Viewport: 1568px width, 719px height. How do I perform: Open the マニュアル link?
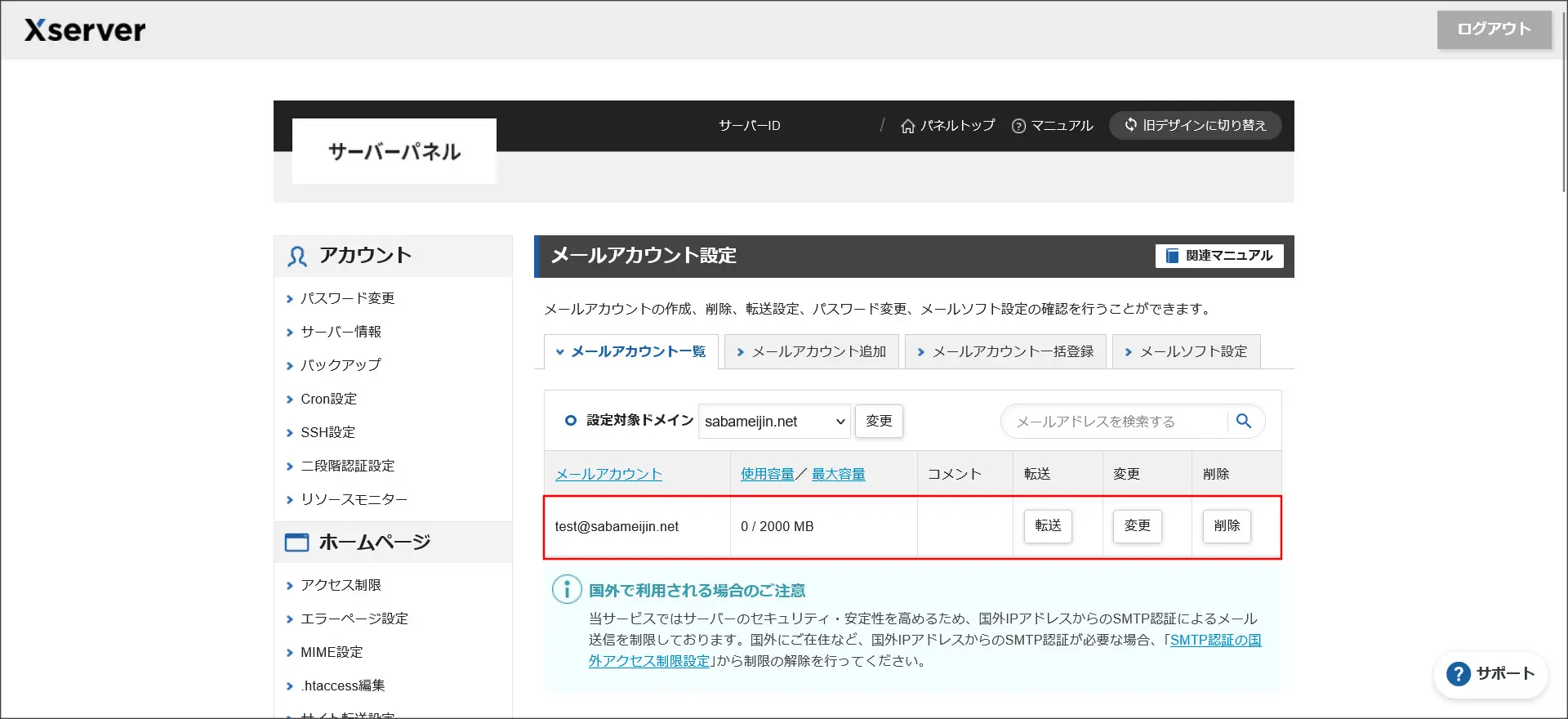coord(1052,126)
